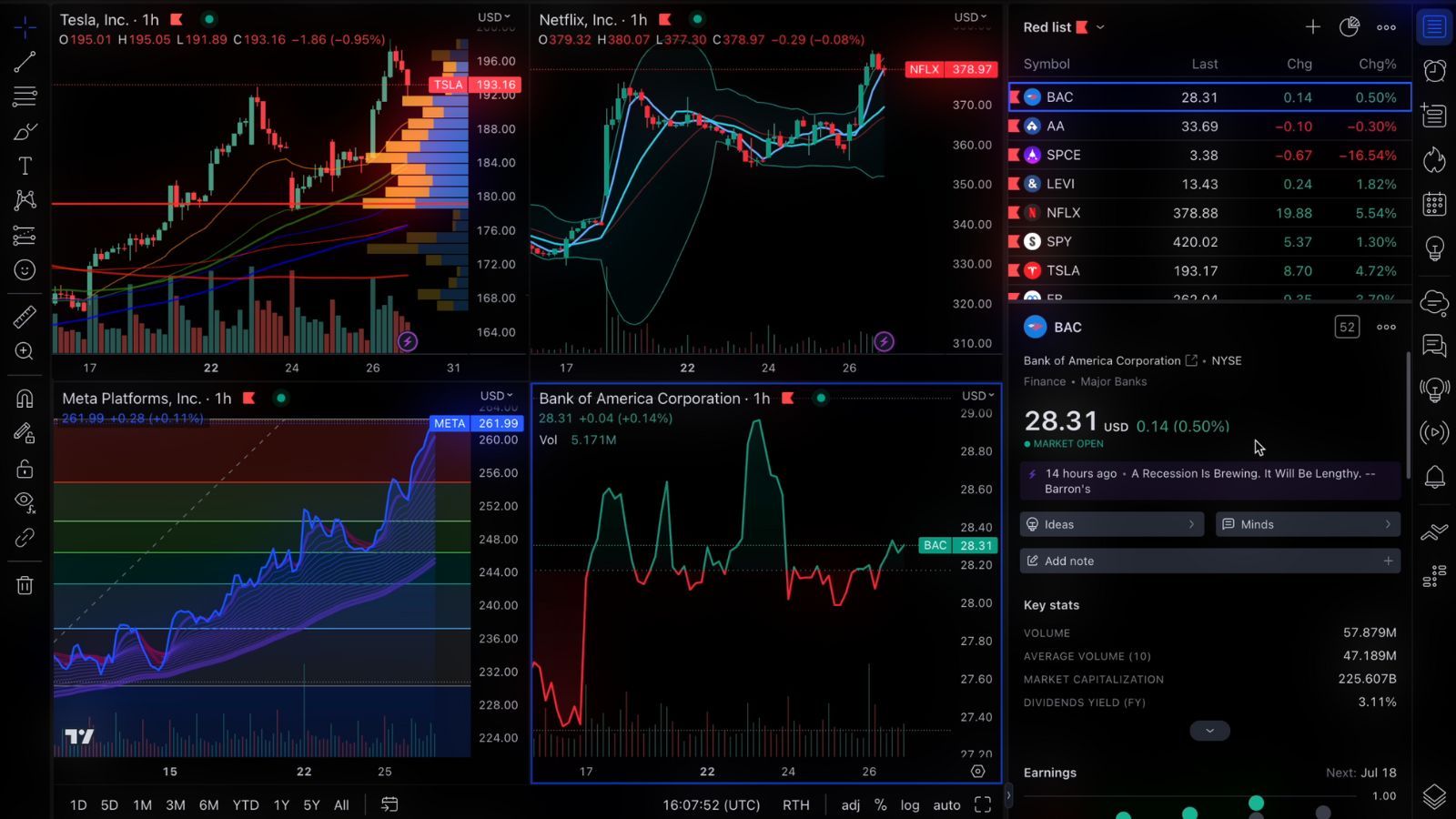
Task: Activate the zoom in tool
Action: pyautogui.click(x=25, y=351)
